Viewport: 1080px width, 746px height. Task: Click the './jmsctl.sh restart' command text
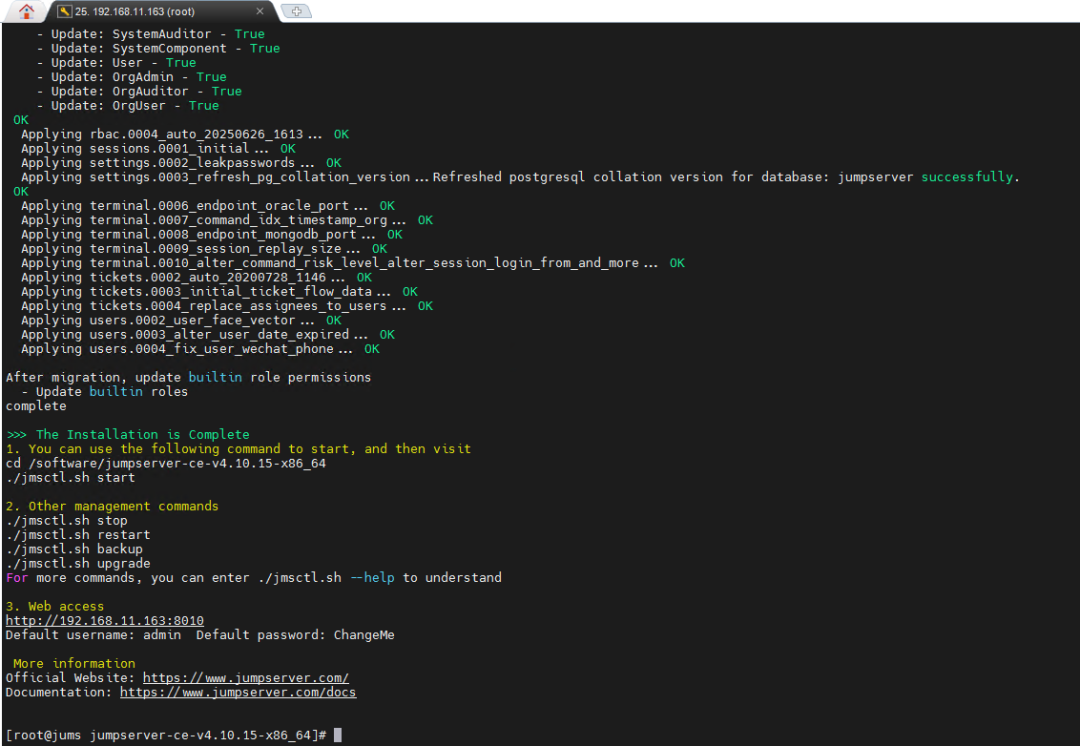(x=78, y=535)
